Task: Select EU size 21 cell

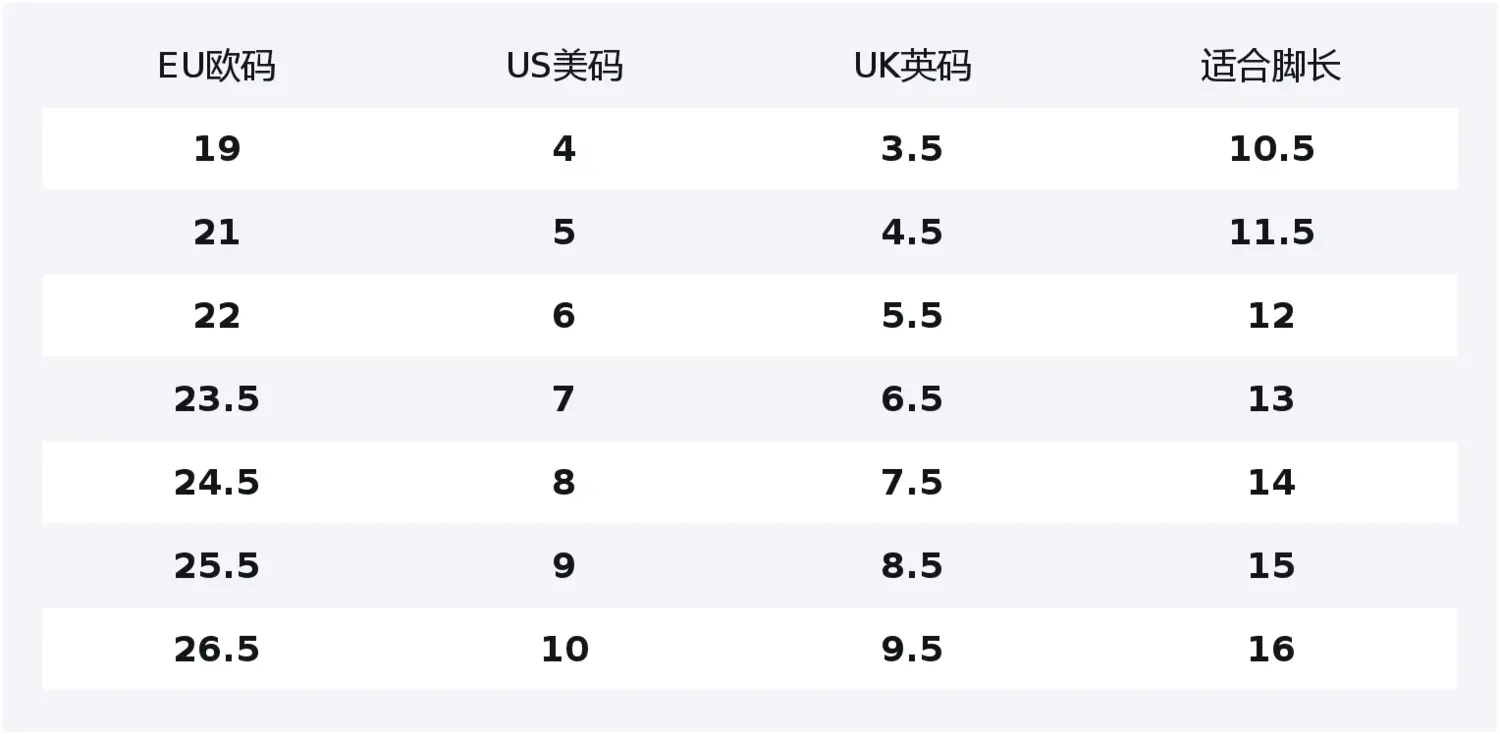Action: 216,232
